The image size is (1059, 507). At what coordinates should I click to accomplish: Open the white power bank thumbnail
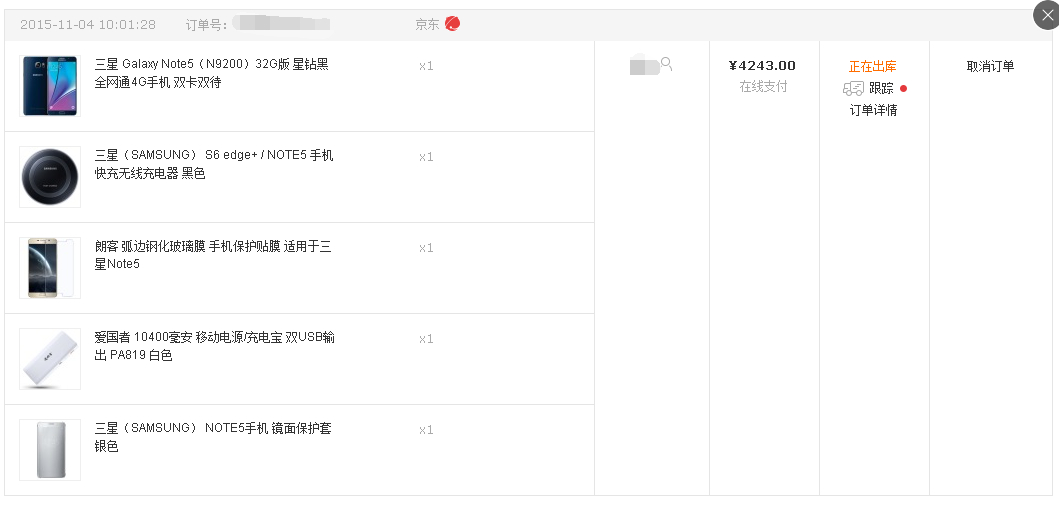click(50, 359)
